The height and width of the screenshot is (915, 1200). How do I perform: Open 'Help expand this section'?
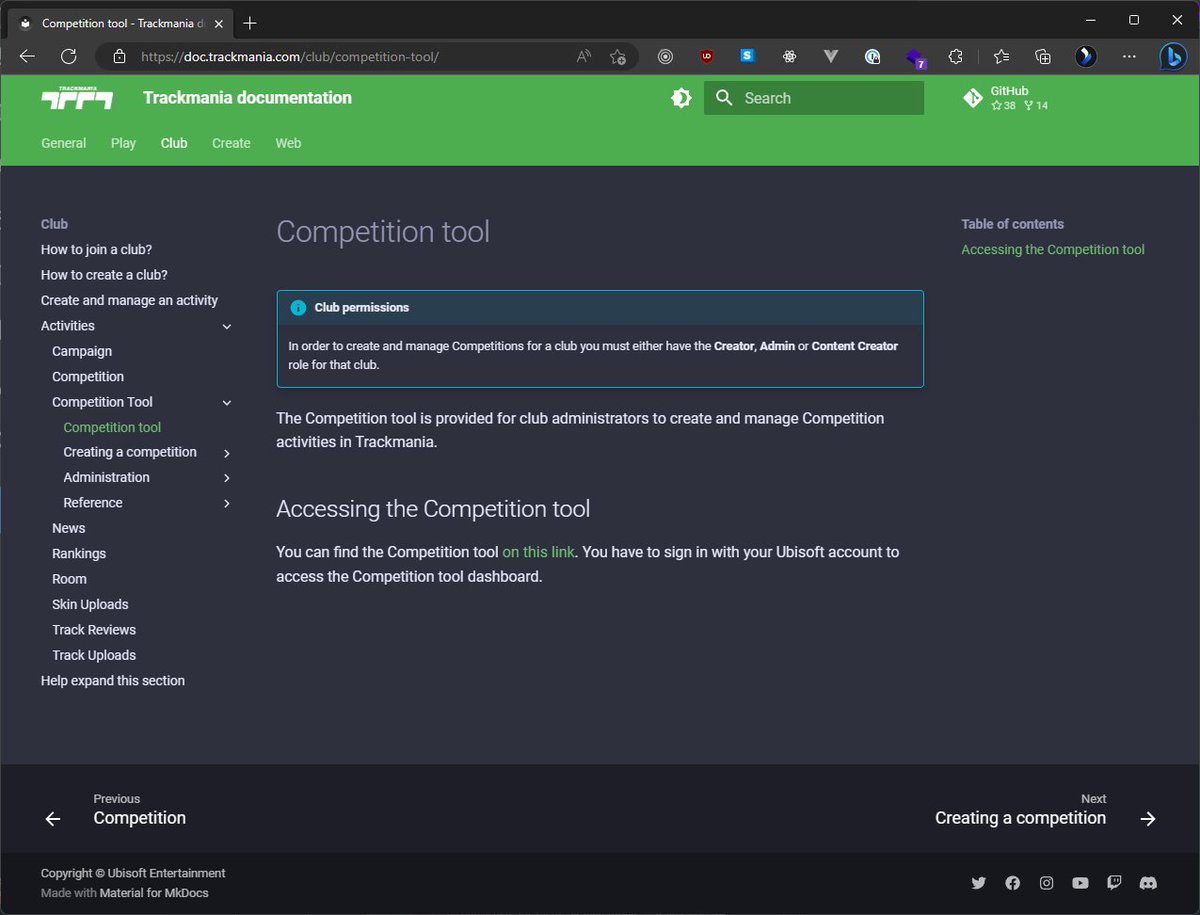click(x=113, y=681)
